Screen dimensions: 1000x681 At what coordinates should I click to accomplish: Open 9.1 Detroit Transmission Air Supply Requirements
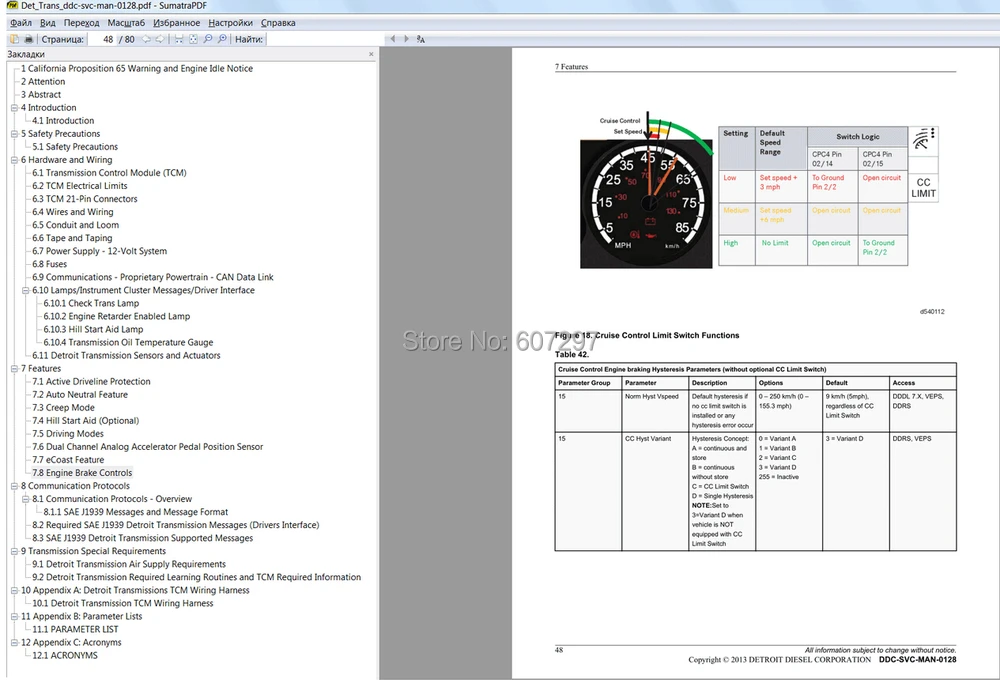pos(129,564)
